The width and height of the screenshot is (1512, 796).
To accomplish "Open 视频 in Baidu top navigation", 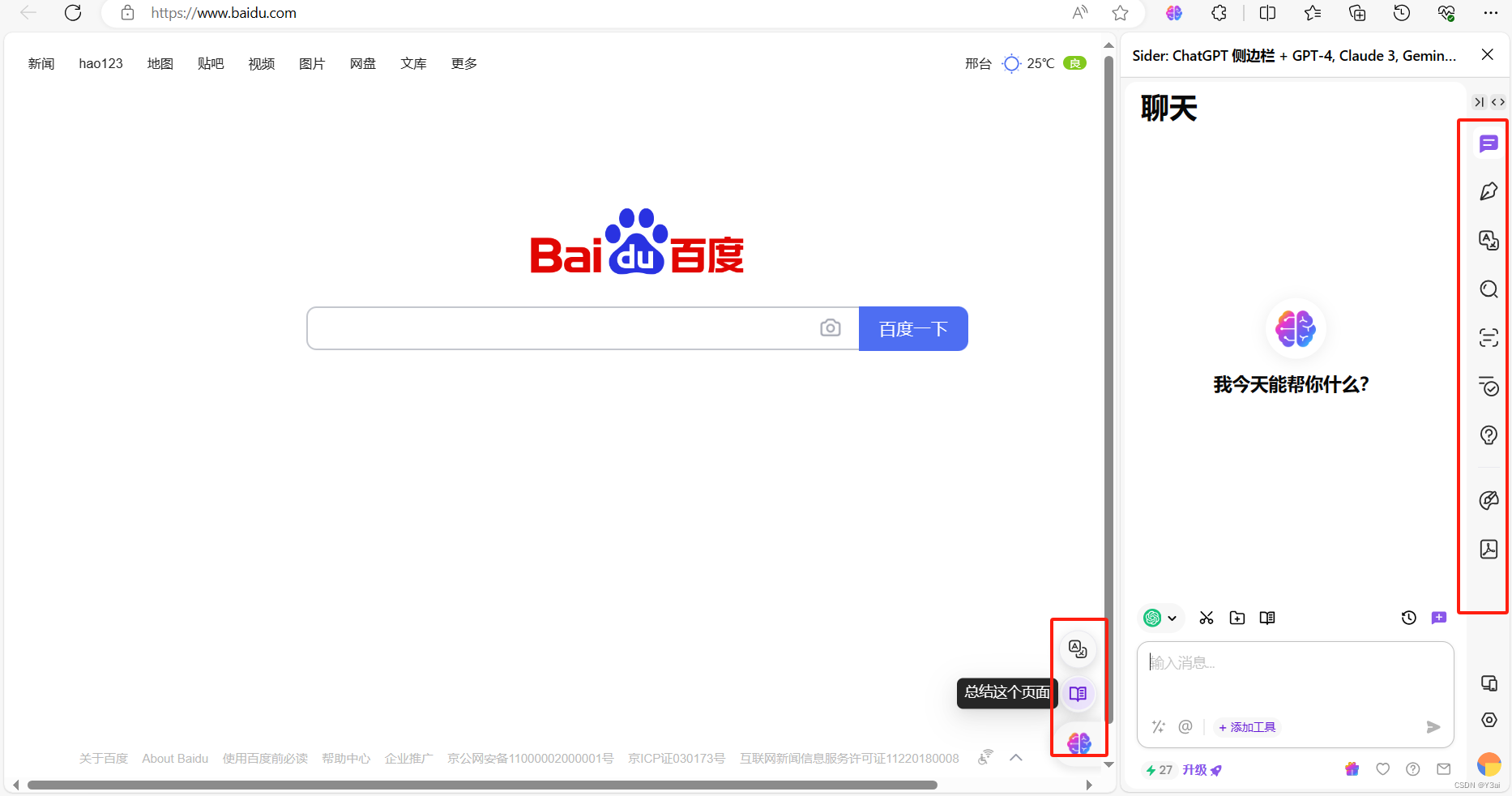I will (262, 63).
